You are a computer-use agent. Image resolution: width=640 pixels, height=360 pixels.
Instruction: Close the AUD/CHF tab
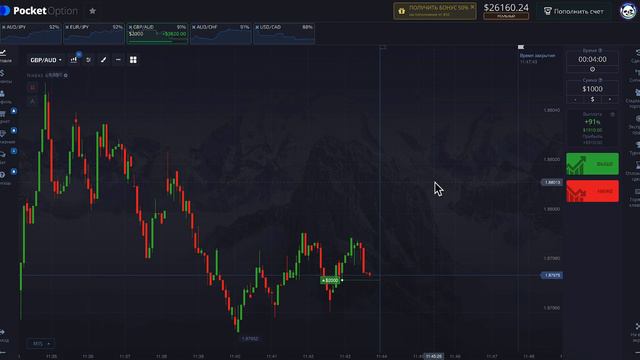click(193, 27)
